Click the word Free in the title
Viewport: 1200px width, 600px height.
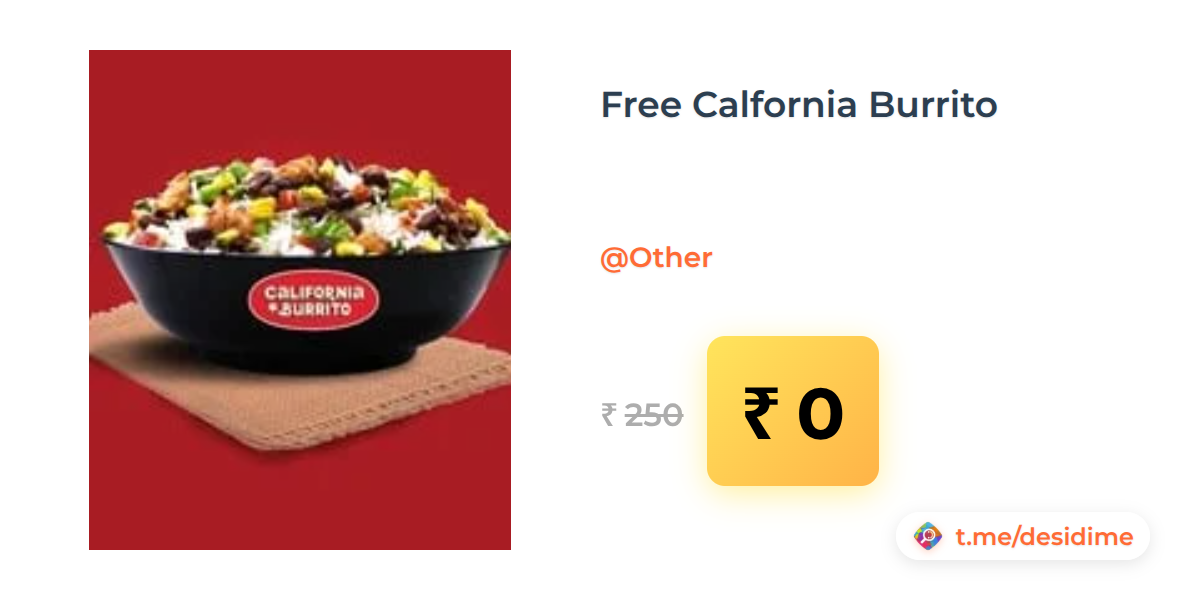(640, 104)
